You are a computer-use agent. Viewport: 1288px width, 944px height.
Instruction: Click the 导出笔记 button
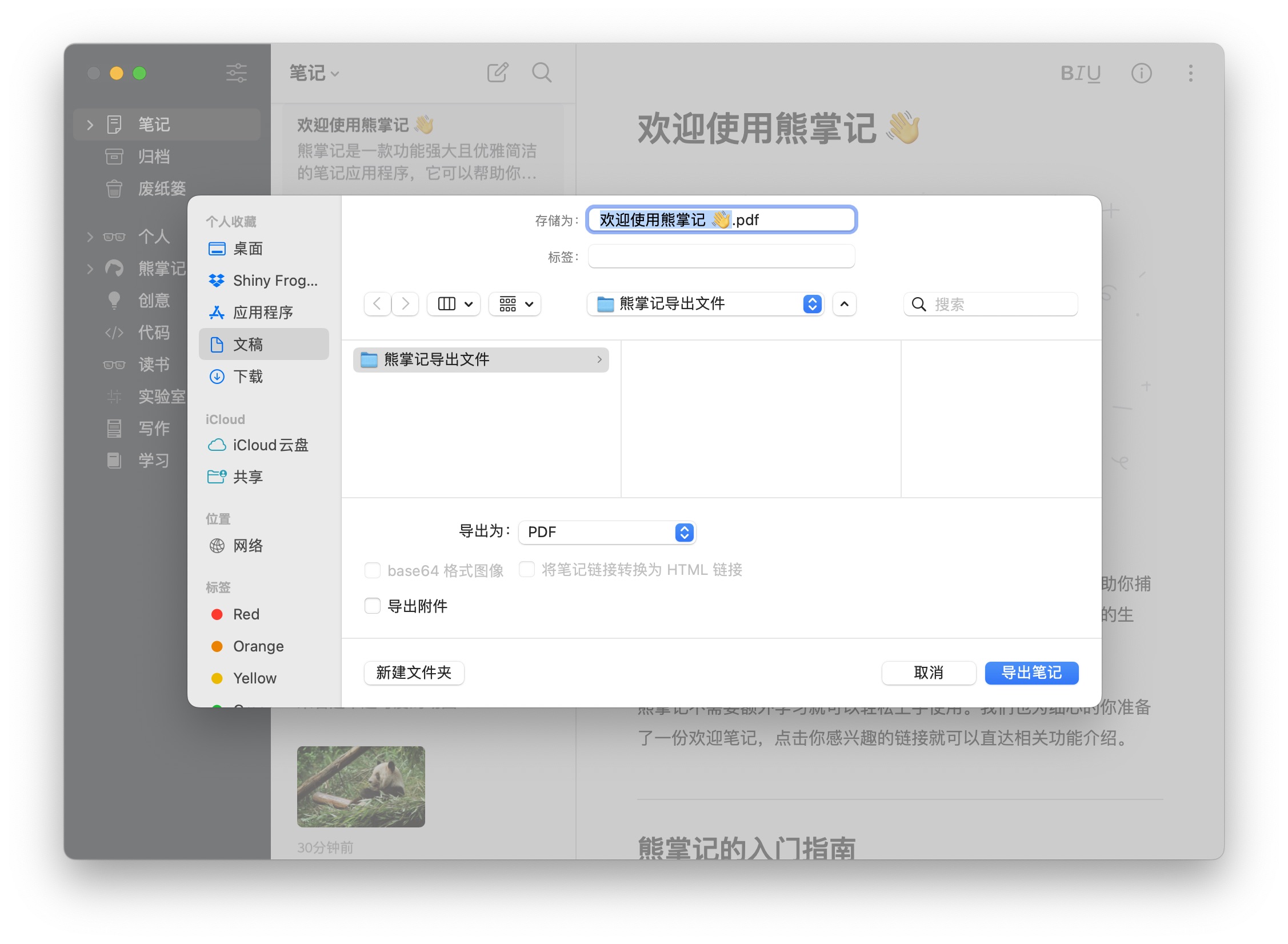pos(1031,673)
